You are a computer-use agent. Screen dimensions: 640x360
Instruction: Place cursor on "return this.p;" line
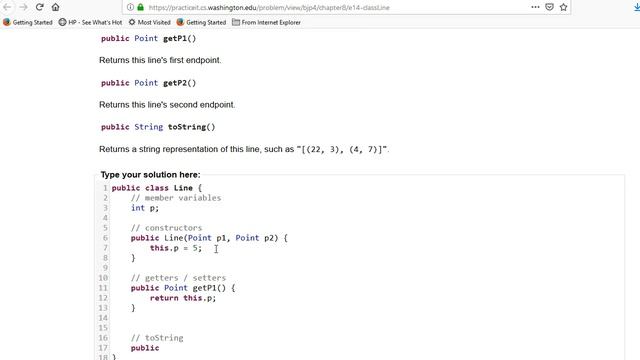(x=183, y=298)
